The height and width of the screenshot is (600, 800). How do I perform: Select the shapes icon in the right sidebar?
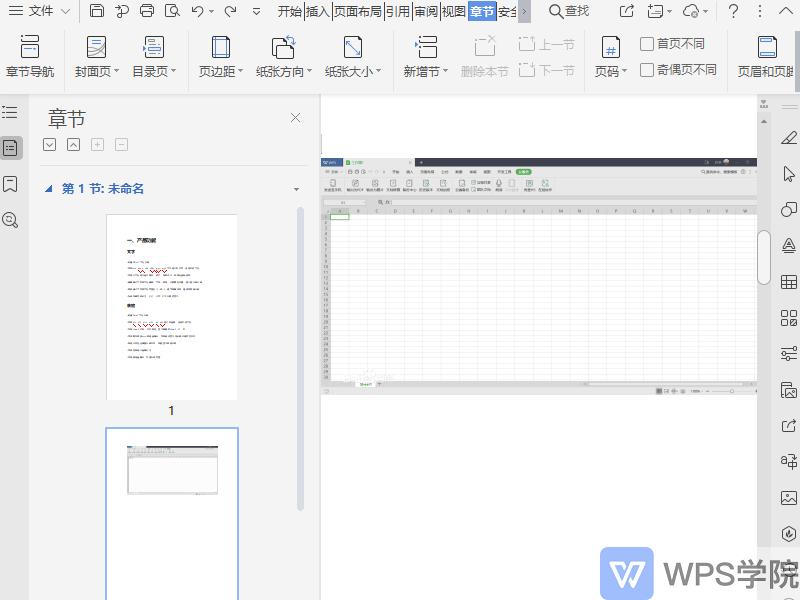[789, 207]
